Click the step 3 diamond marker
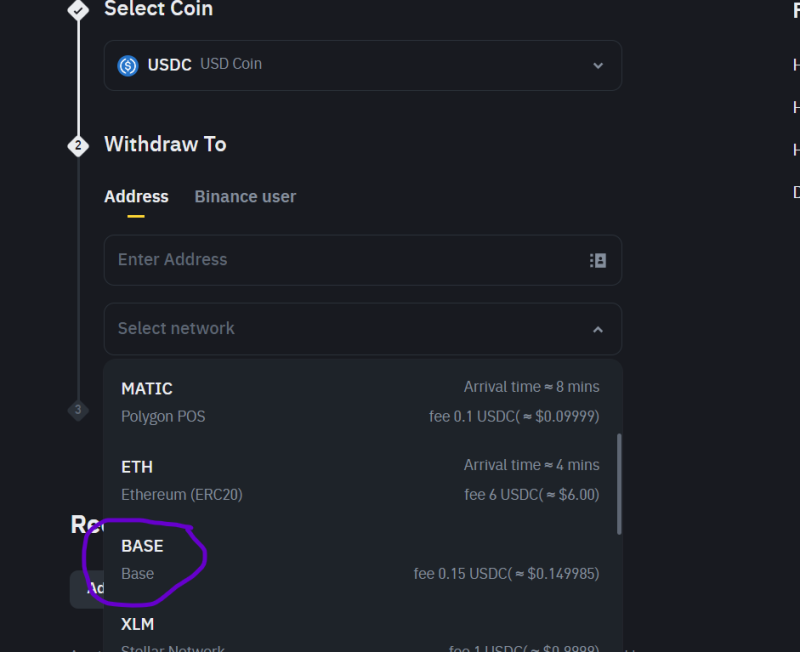 (x=78, y=410)
